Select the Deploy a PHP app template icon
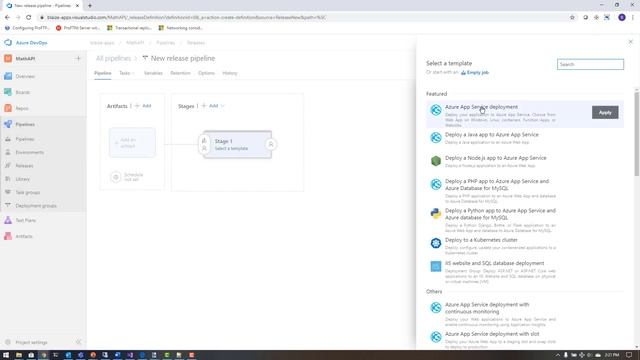 coord(436,184)
